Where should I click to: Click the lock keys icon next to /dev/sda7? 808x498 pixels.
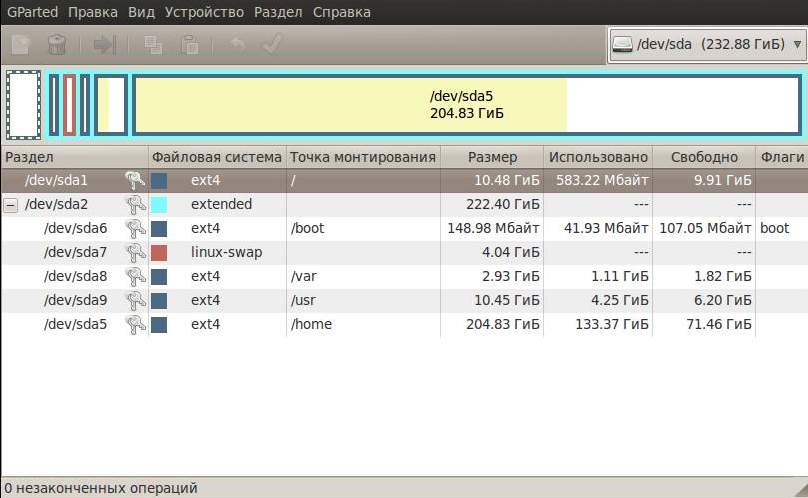[134, 252]
